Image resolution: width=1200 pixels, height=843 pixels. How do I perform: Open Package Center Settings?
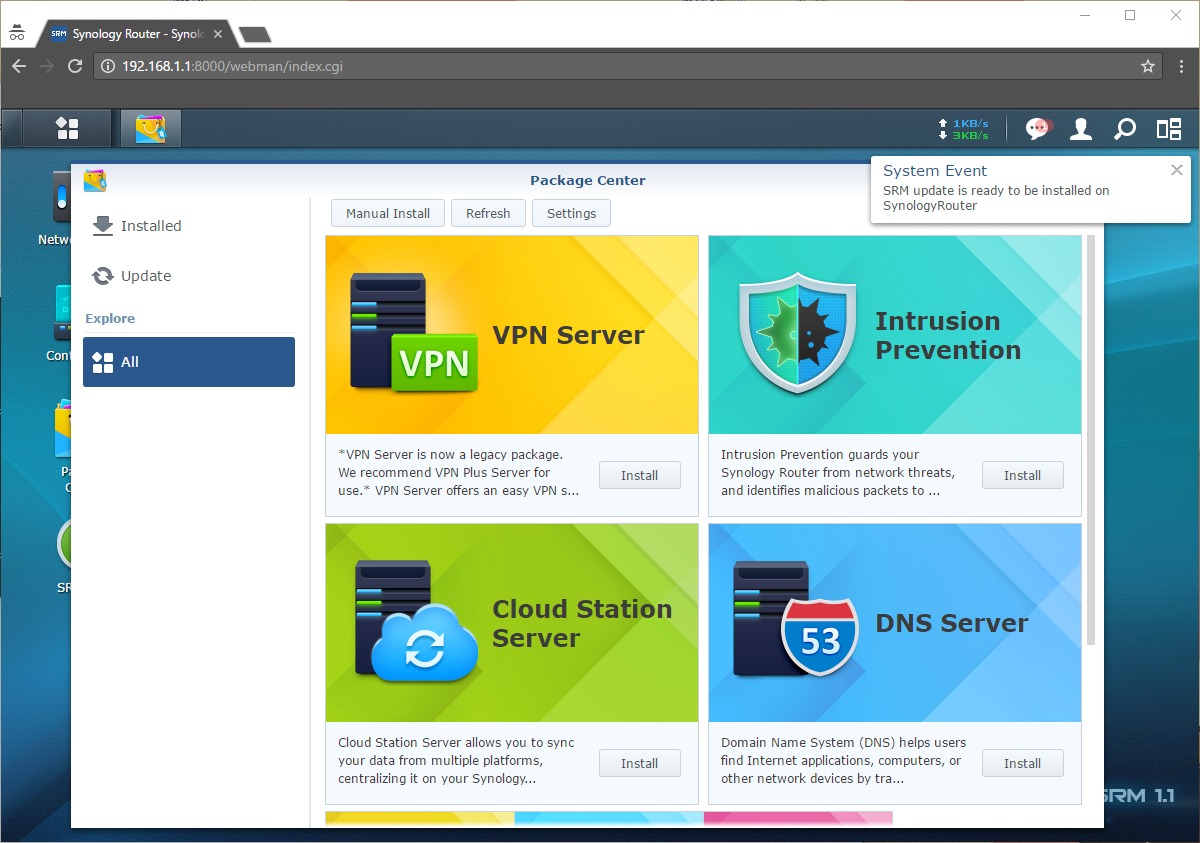point(572,213)
